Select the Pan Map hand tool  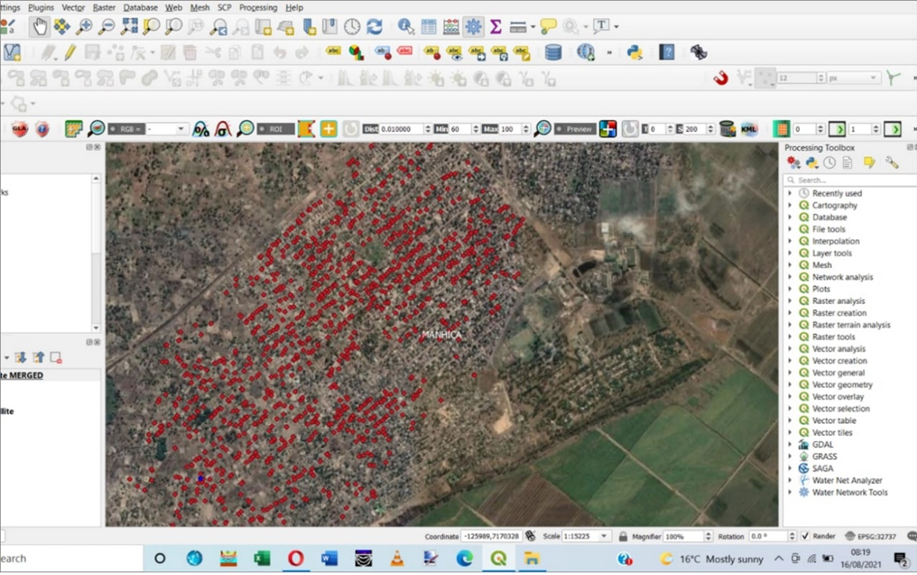[x=39, y=27]
